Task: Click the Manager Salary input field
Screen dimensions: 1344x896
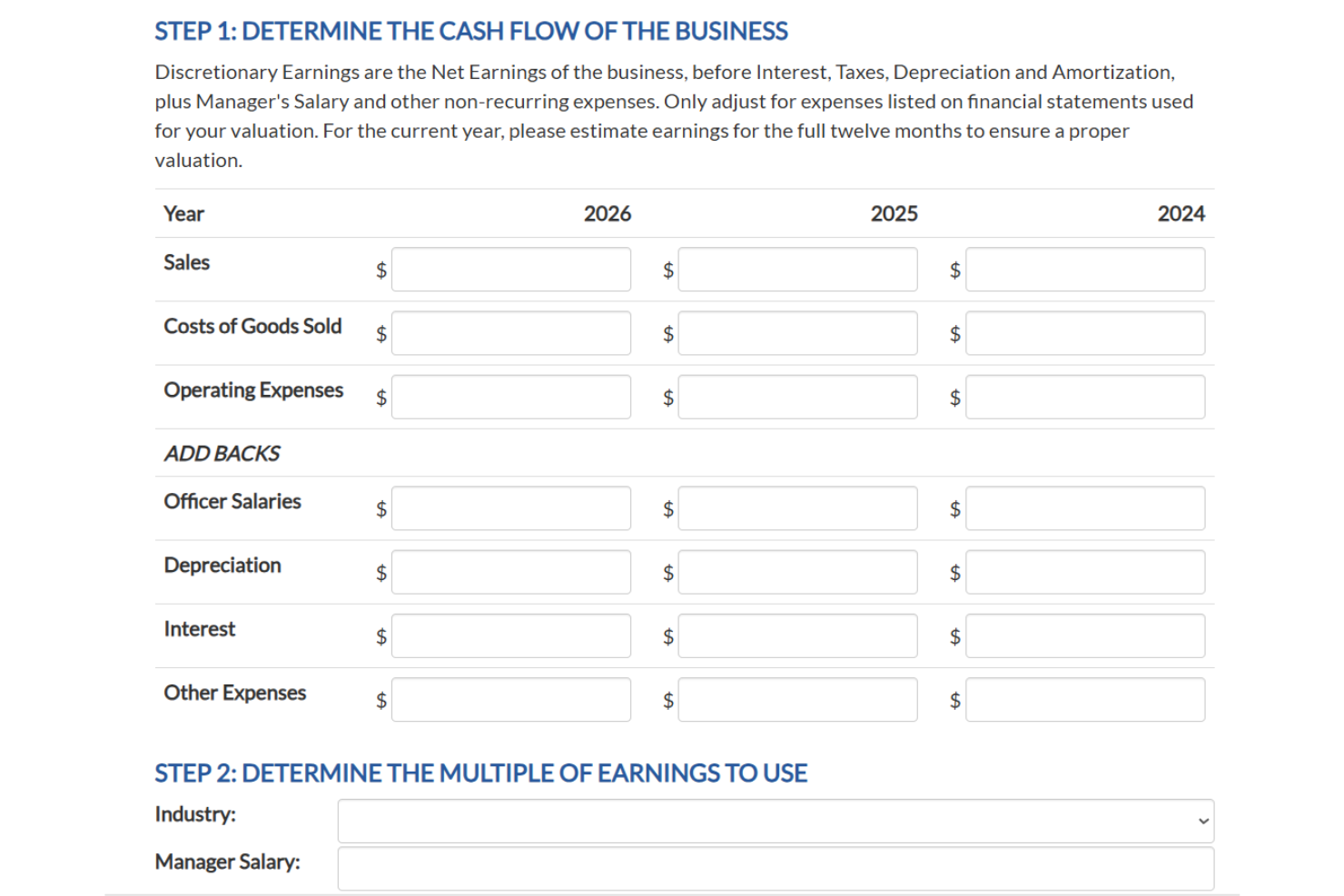Action: tap(775, 869)
